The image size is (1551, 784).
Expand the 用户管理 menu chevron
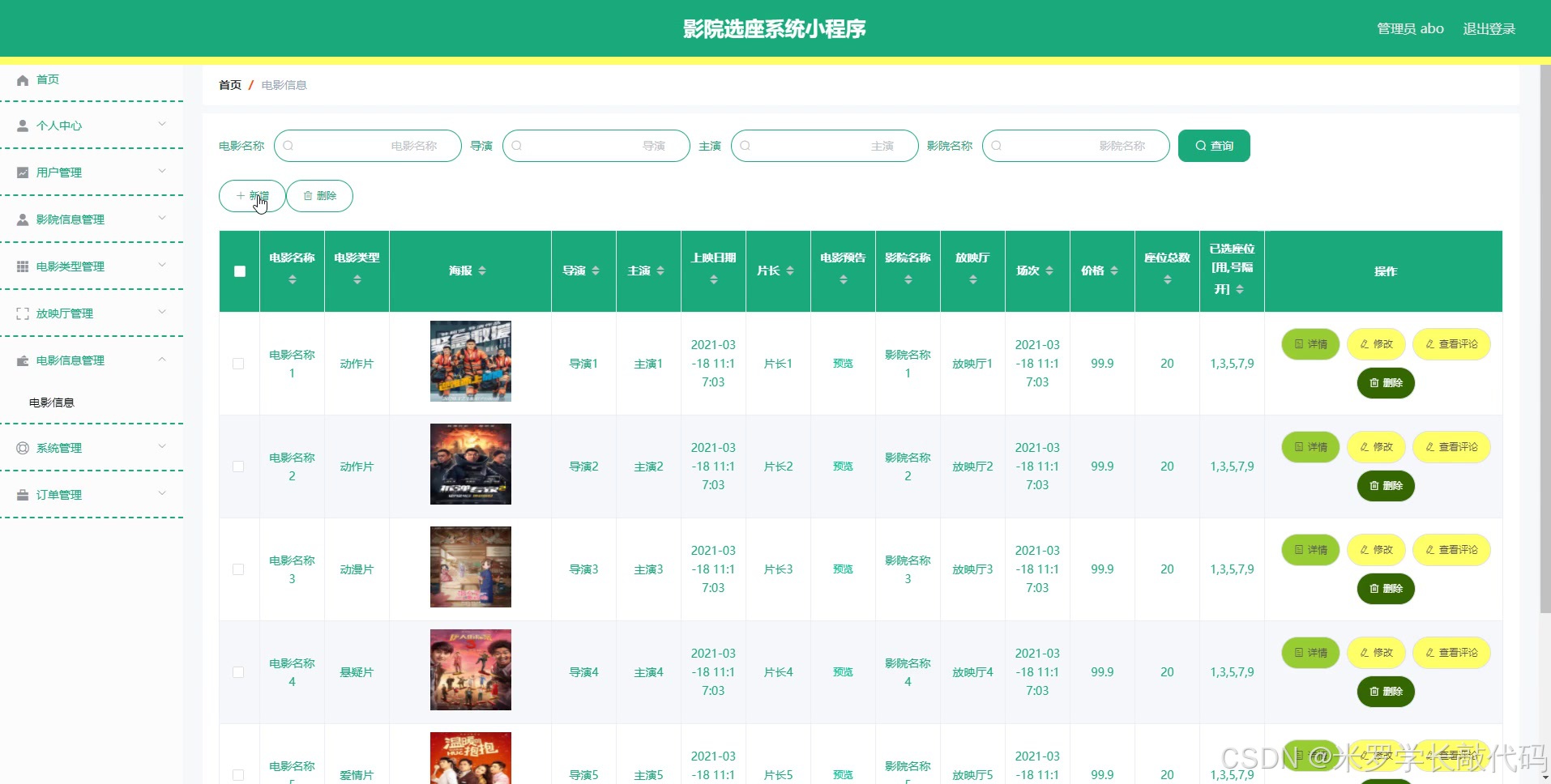tap(162, 171)
